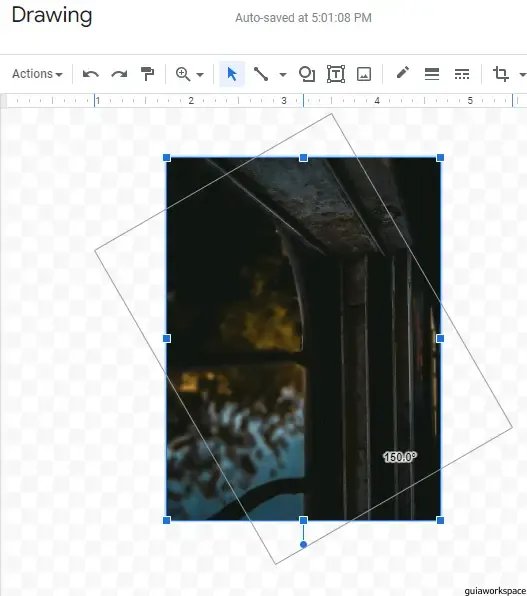Click the bottom-center resize handle of the image
527x596 pixels.
[x=303, y=520]
